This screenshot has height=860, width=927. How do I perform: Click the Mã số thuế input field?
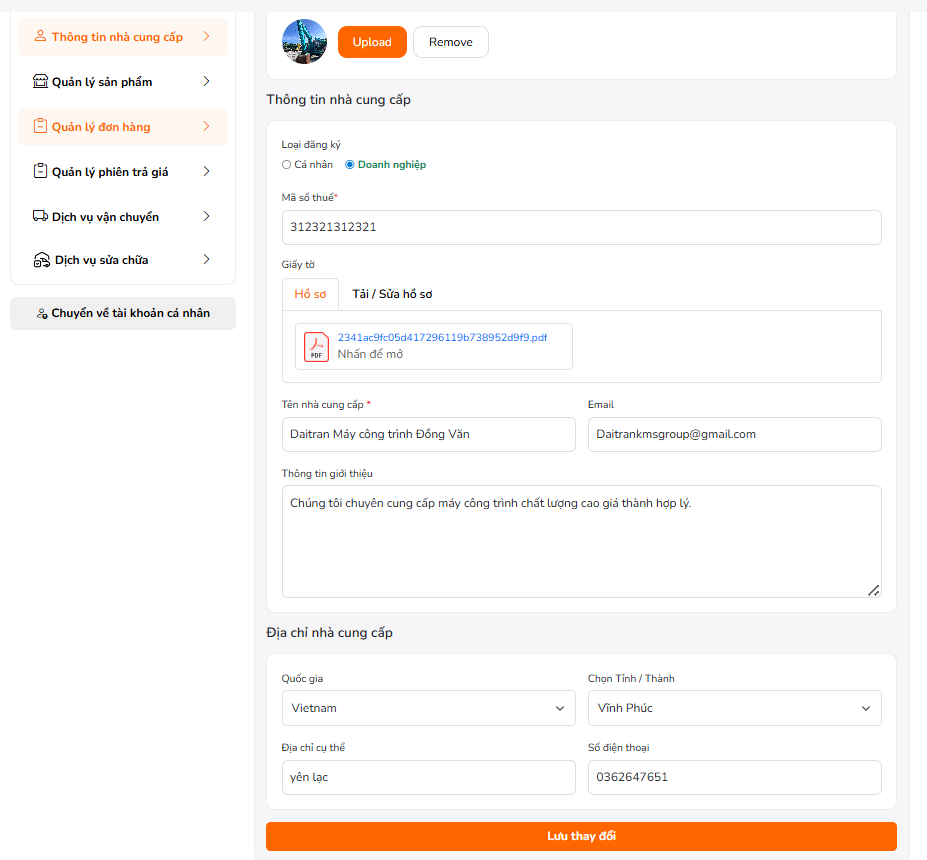581,227
